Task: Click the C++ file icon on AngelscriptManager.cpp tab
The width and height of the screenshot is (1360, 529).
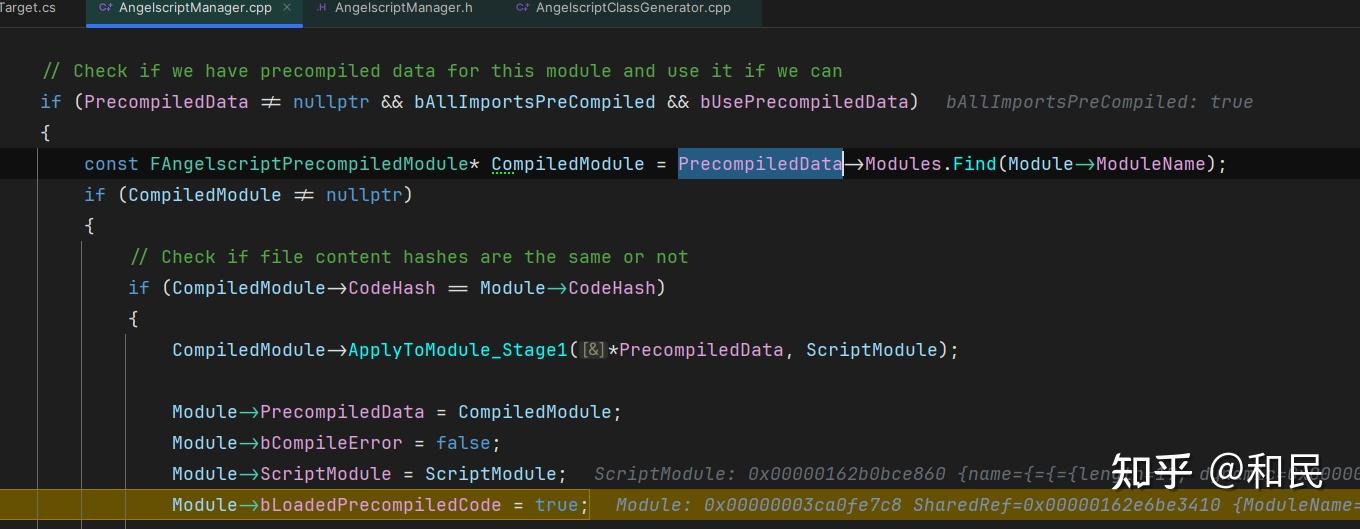Action: (105, 8)
